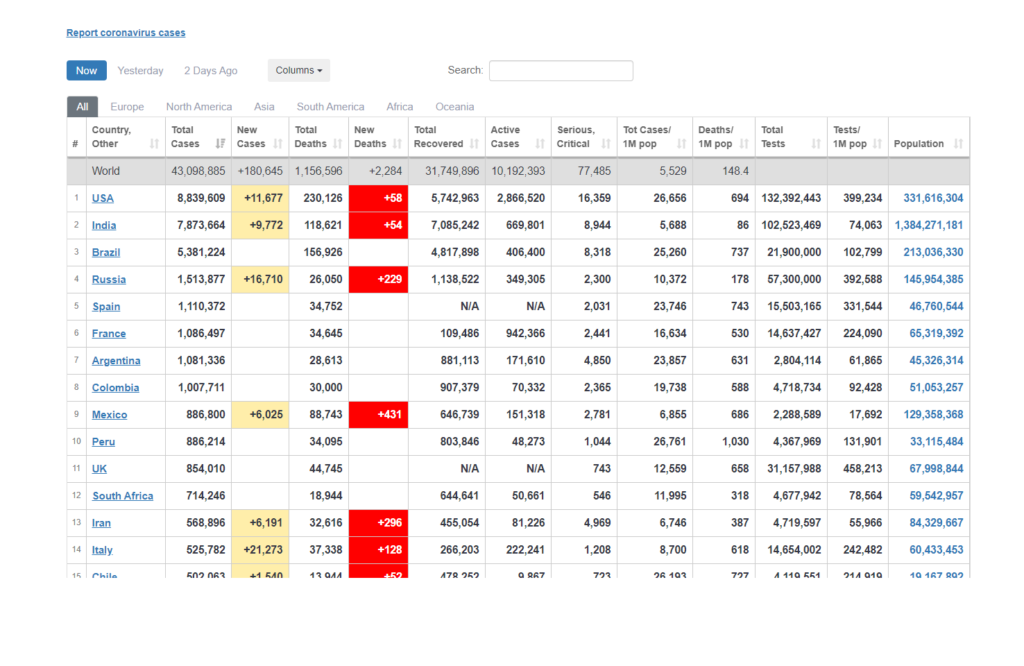Switch to Yesterday data view
Image resolution: width=1024 pixels, height=666 pixels.
[x=140, y=71]
